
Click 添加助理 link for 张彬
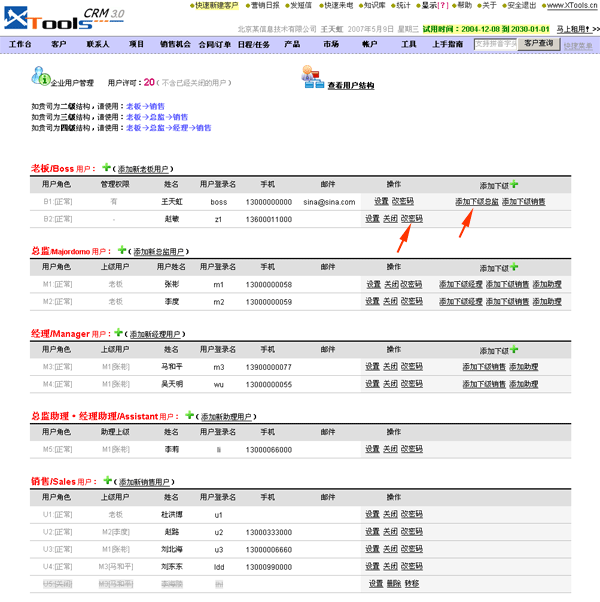(x=546, y=284)
